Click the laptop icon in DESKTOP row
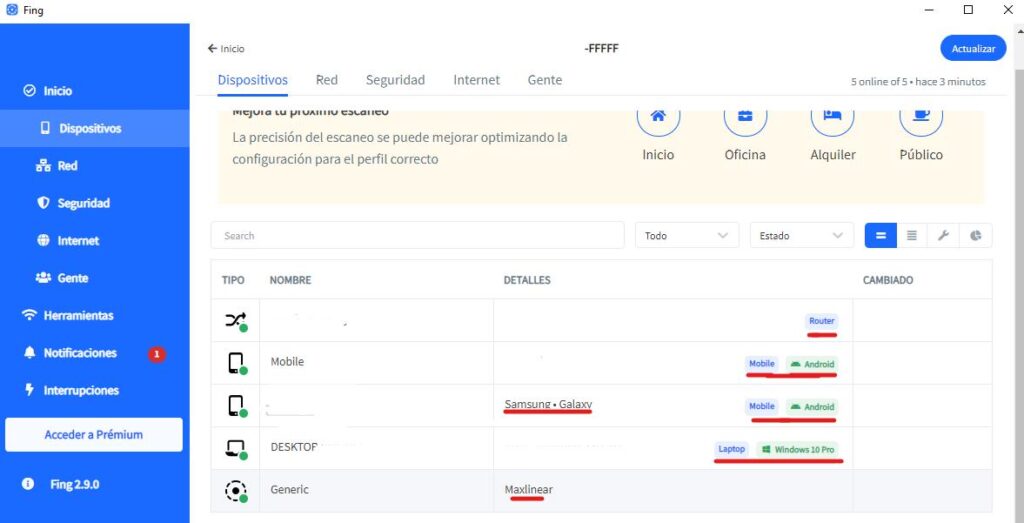 (x=235, y=449)
